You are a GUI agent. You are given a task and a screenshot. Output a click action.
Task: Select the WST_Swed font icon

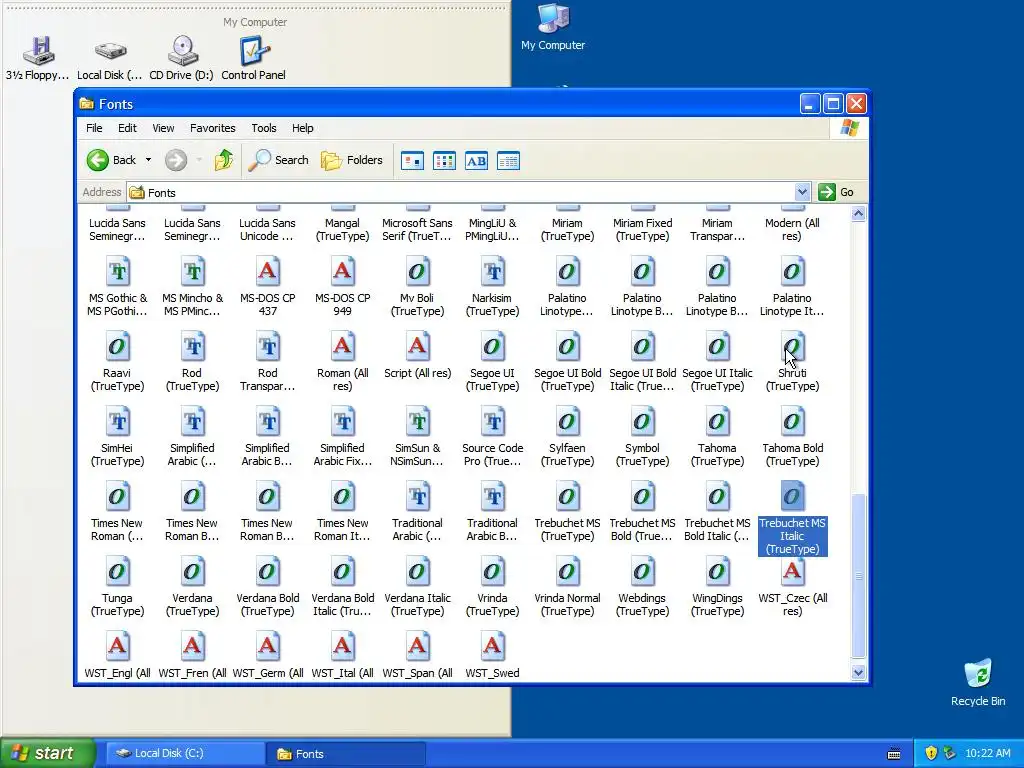click(492, 647)
